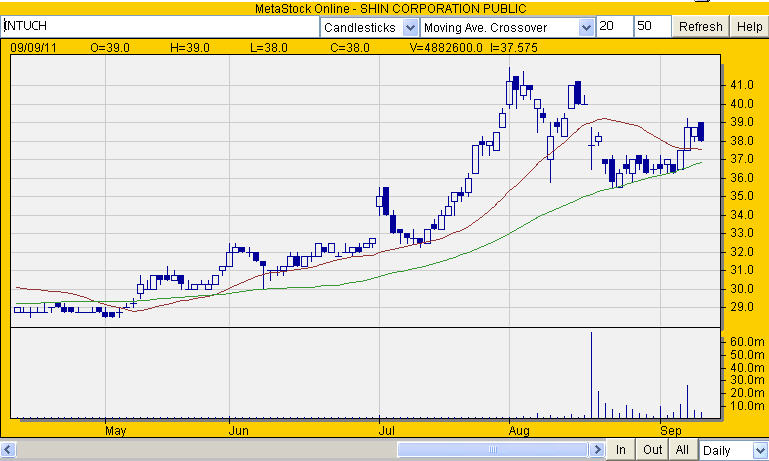Screen dimensions: 769x461
Task: Click the 35.0 price axis label
Action: [x=742, y=196]
